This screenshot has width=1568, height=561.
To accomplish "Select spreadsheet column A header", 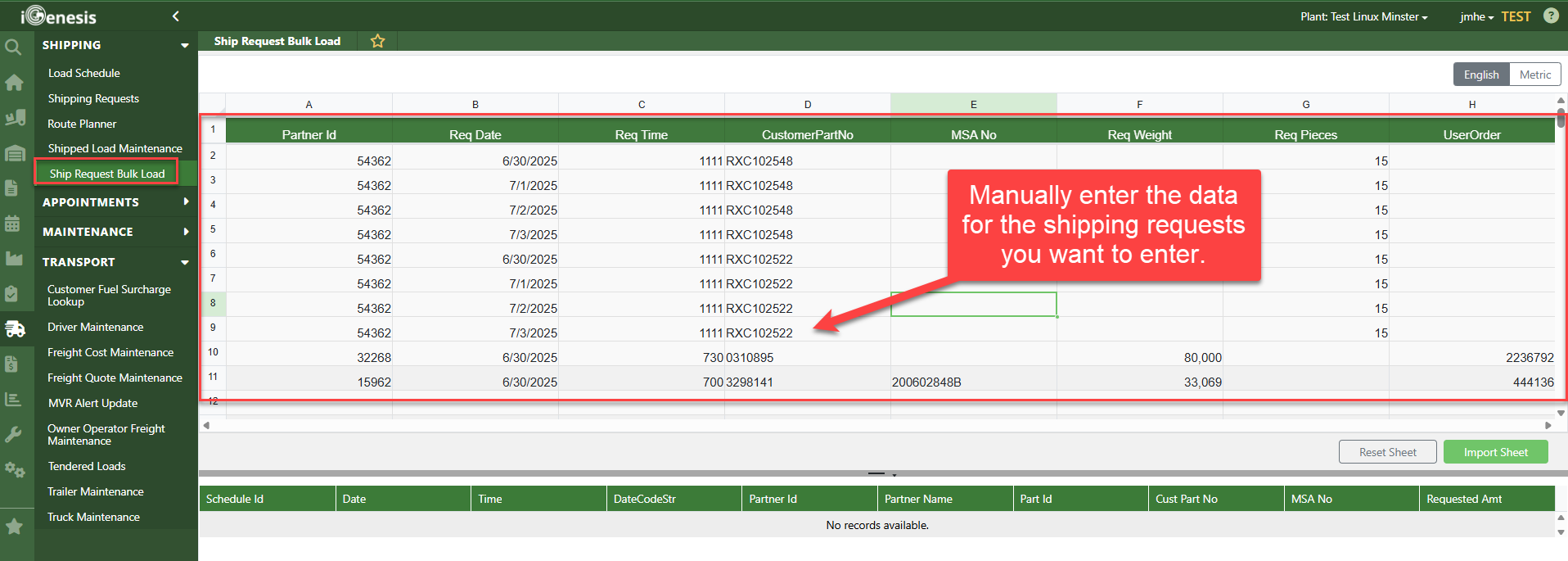I will (x=309, y=104).
